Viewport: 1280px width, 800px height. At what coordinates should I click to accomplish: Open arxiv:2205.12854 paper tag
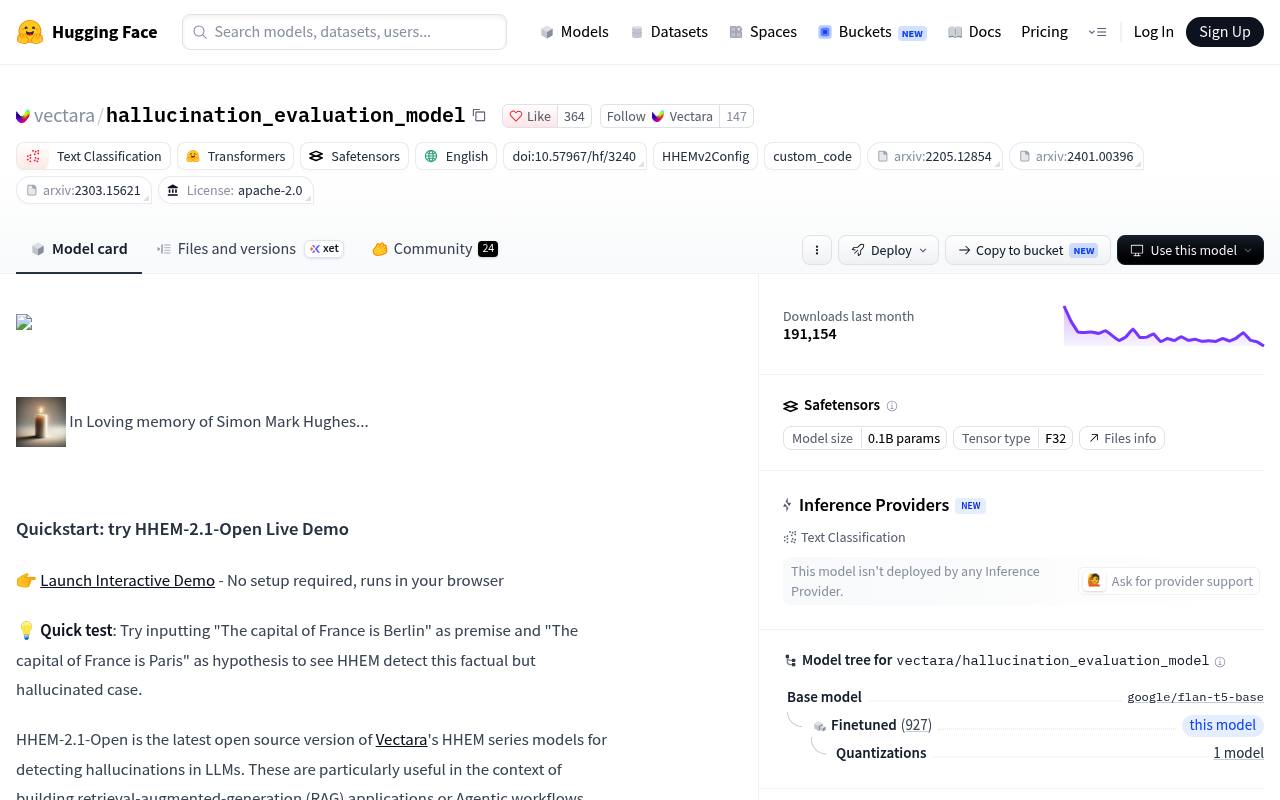point(934,156)
